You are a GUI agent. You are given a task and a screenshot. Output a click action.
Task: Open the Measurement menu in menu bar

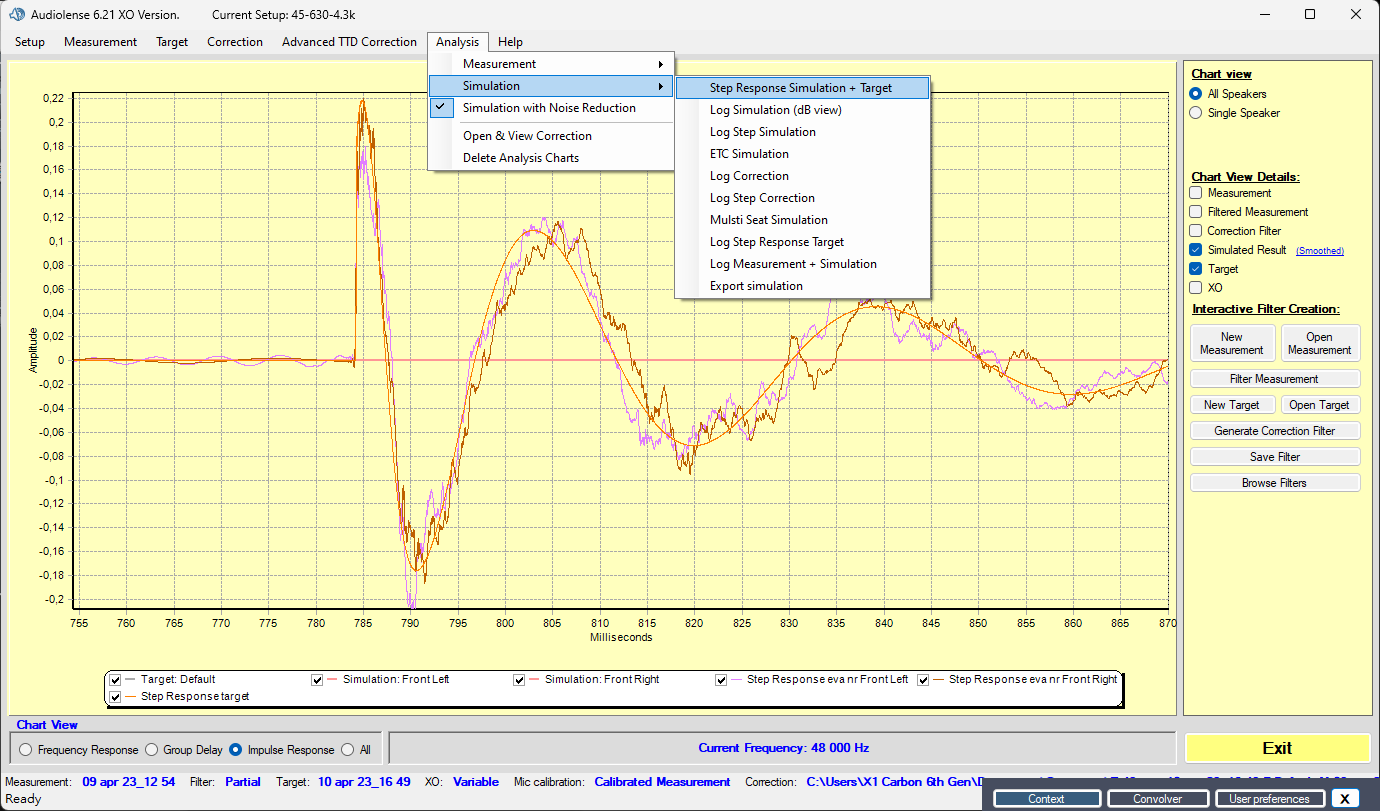(100, 42)
